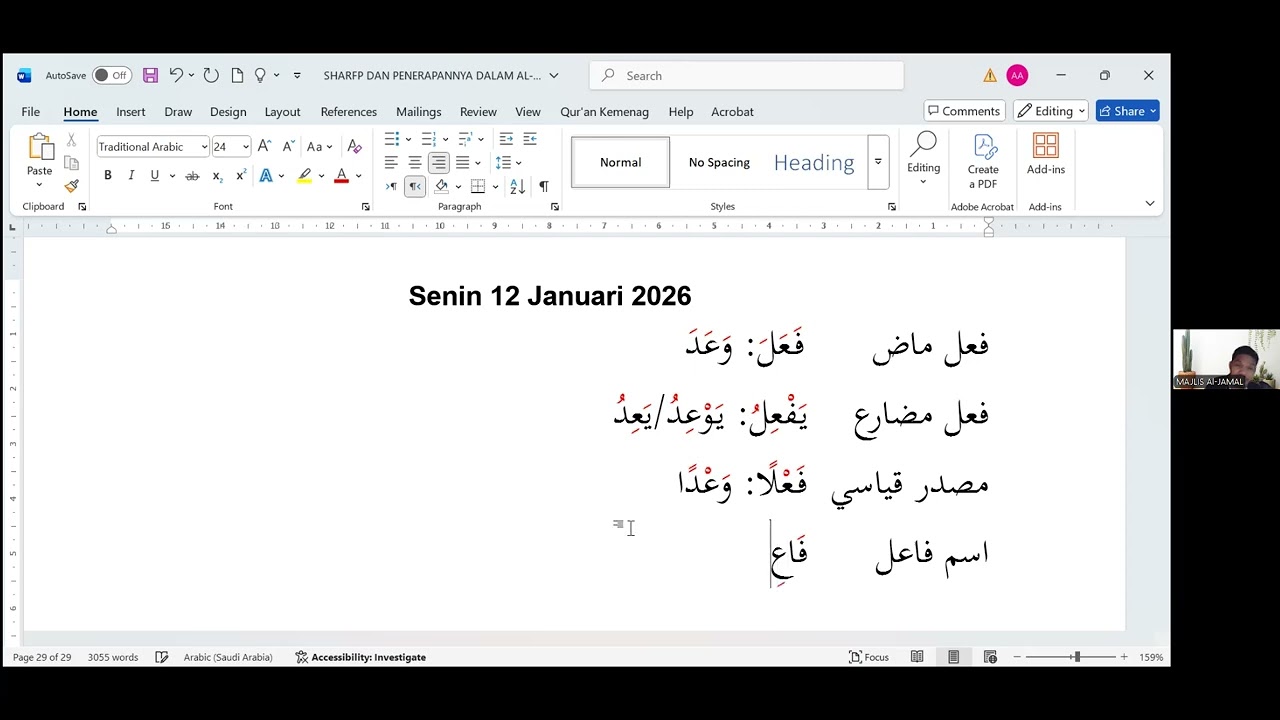Open the Add-ins pane
The height and width of the screenshot is (720, 1280).
(x=1045, y=155)
